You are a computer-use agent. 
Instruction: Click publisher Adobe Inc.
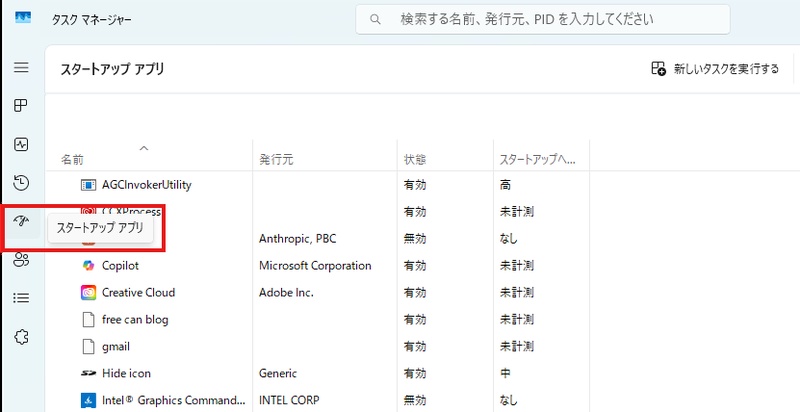pos(286,293)
